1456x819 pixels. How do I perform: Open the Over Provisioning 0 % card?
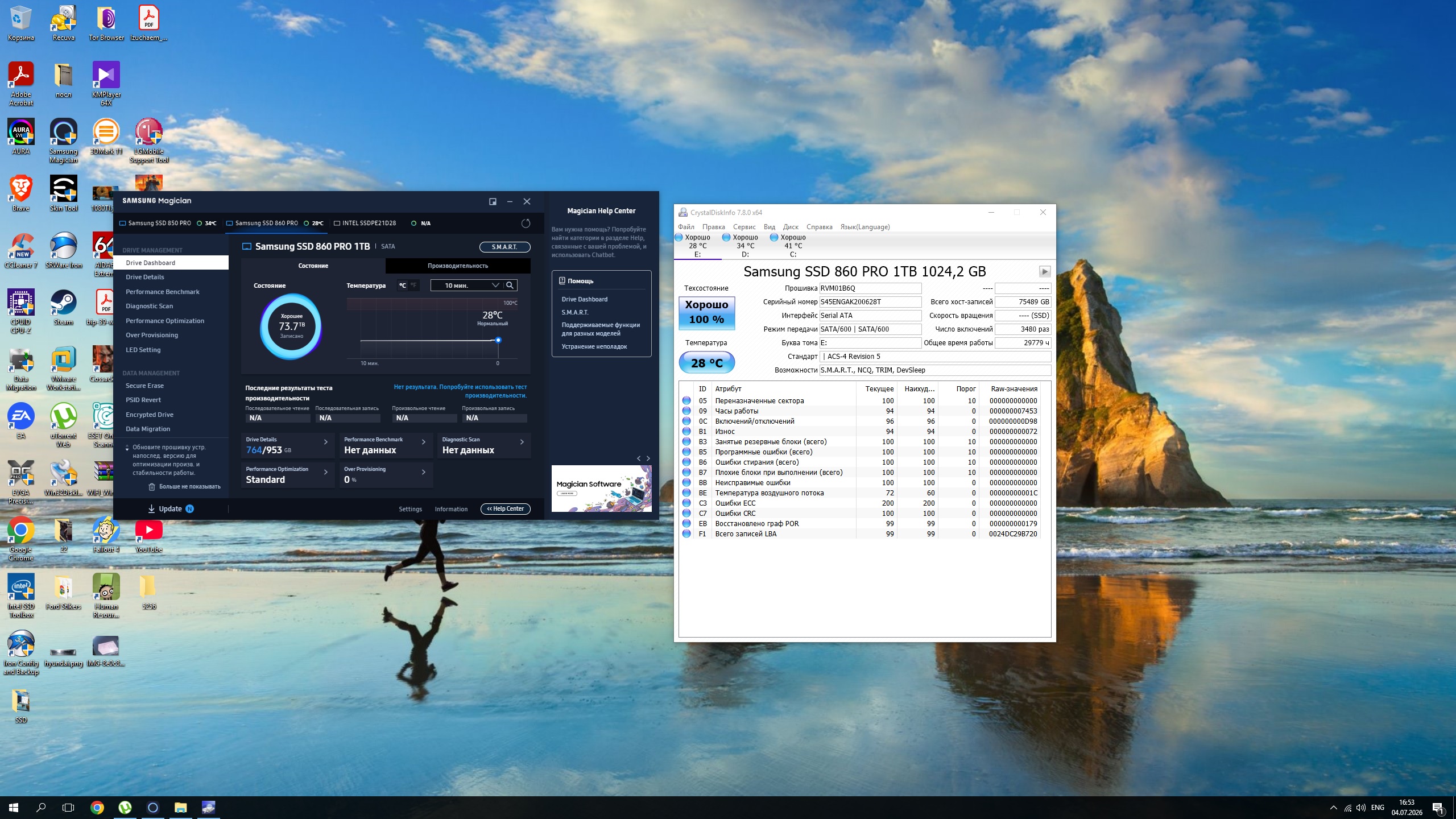(x=386, y=475)
